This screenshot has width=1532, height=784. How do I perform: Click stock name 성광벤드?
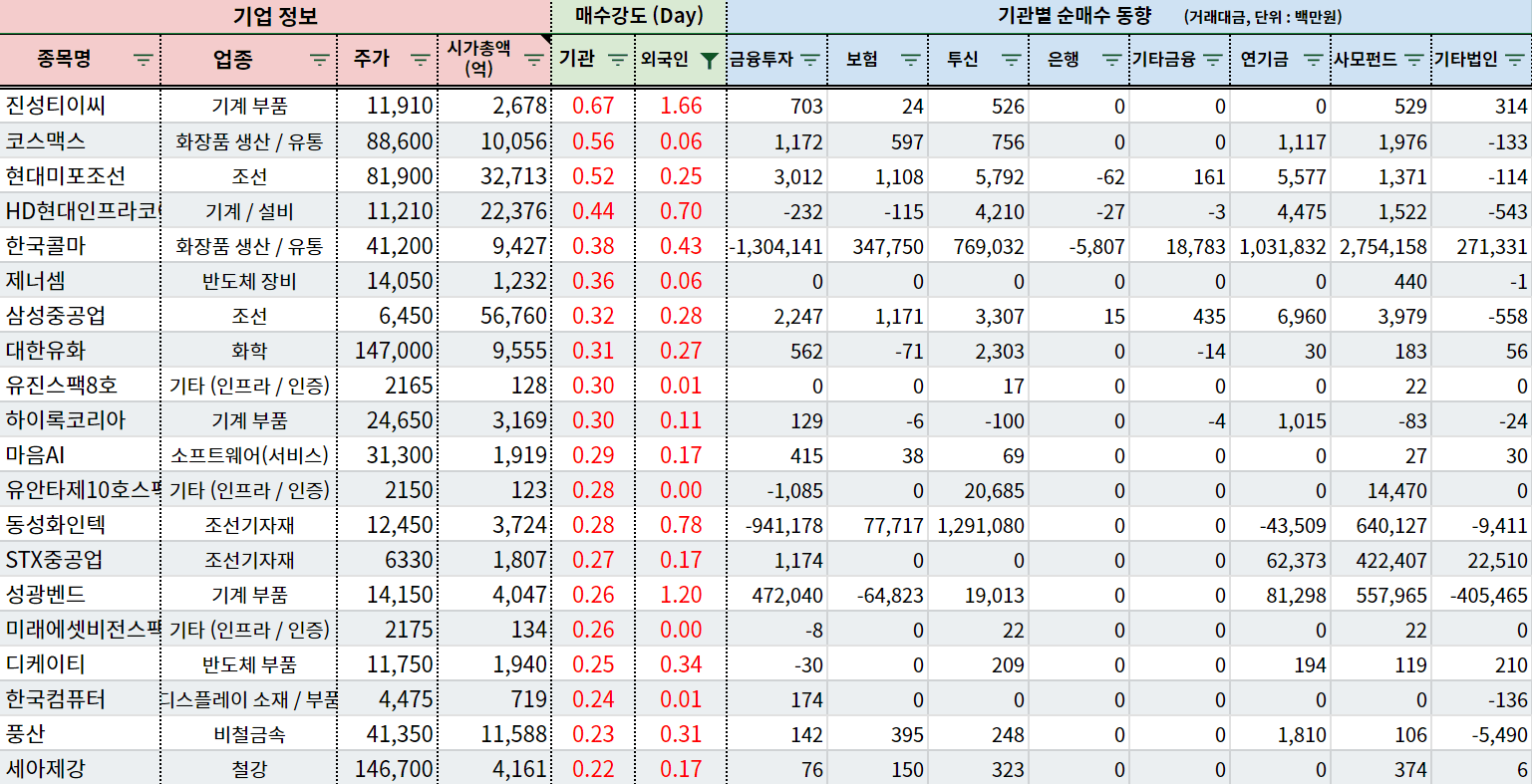(x=46, y=595)
